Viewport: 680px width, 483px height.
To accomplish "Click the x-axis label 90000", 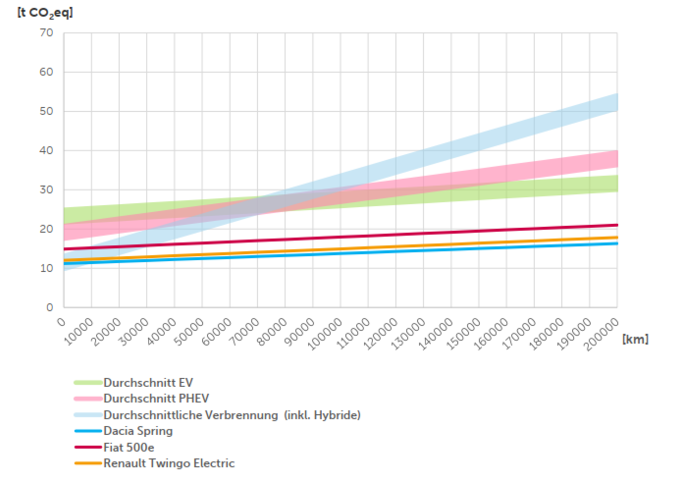I will [x=300, y=331].
